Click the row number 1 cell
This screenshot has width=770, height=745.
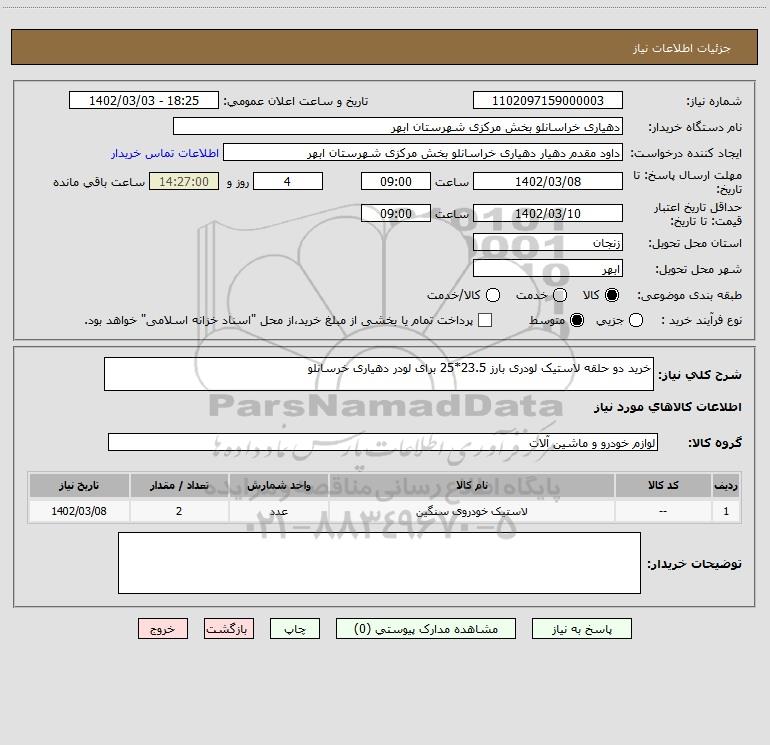(726, 511)
